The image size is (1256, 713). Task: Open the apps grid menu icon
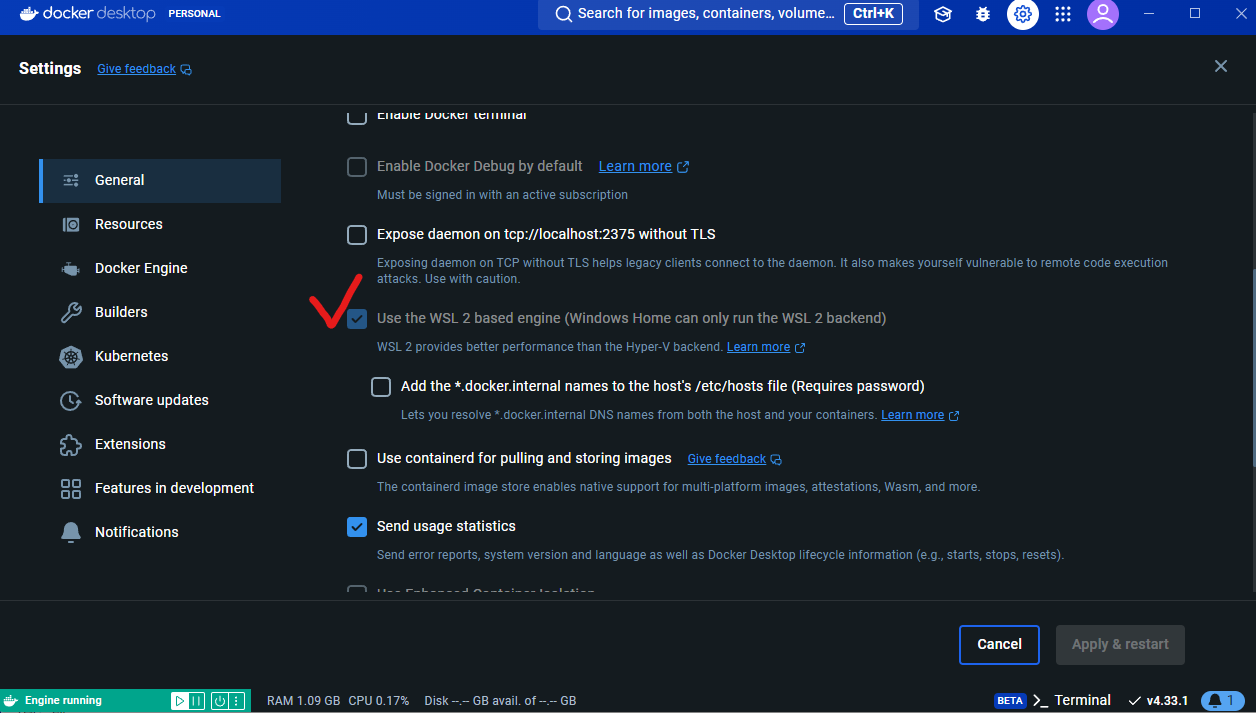1062,14
